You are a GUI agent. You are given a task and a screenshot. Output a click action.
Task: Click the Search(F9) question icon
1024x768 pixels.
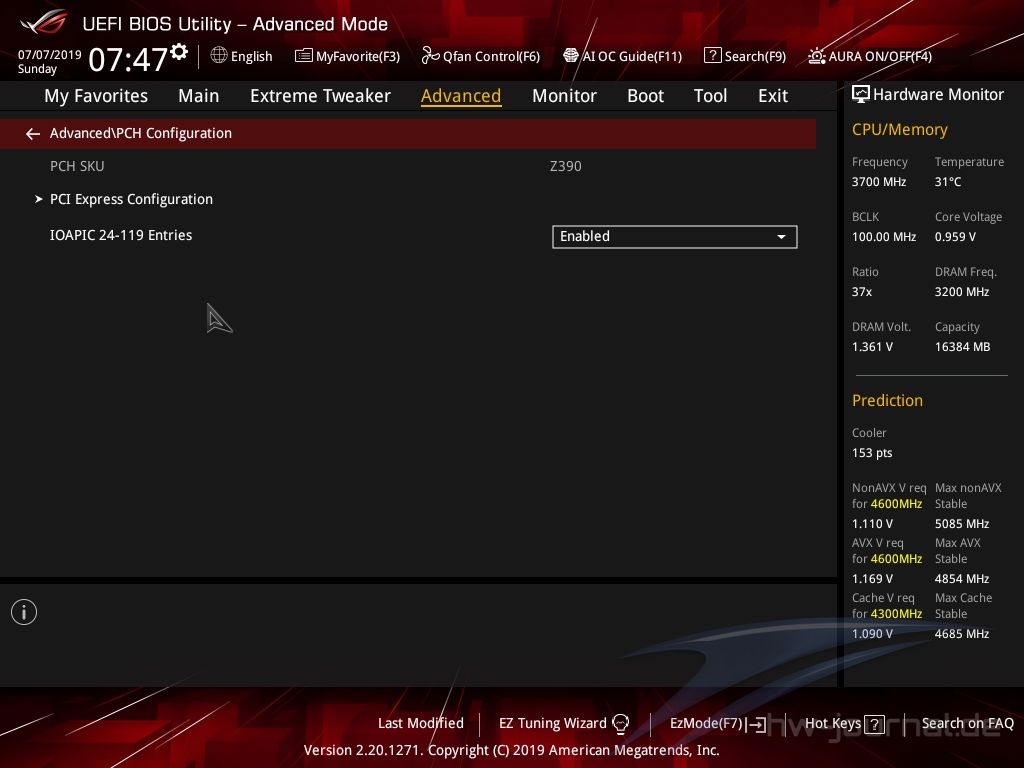click(x=712, y=56)
